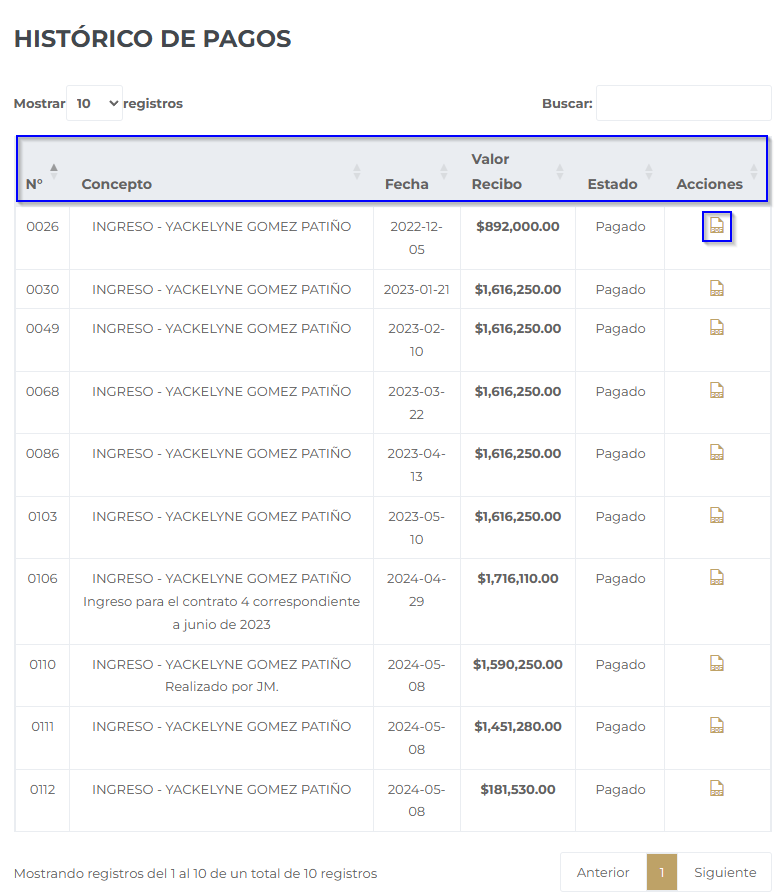777x895 pixels.
Task: View receipt document for payment 0049
Action: tap(716, 328)
